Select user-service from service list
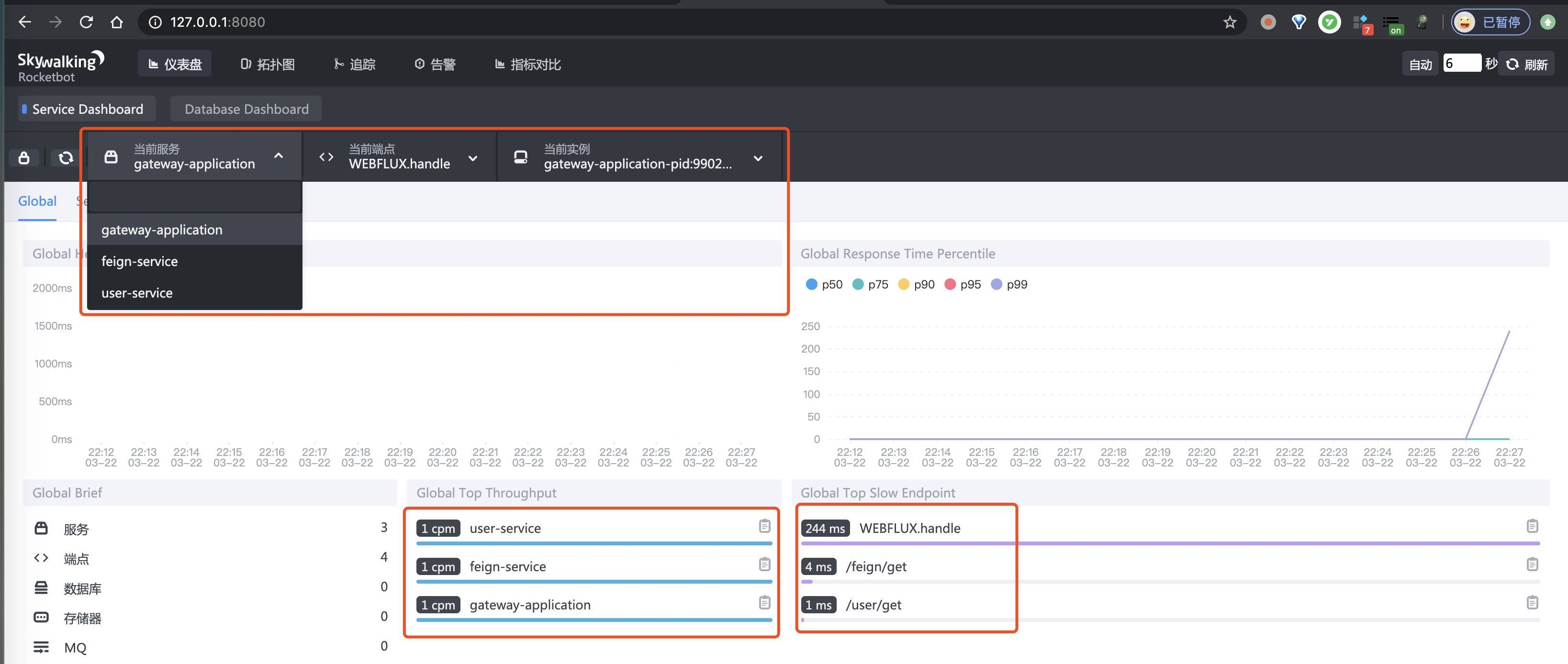 click(x=195, y=293)
